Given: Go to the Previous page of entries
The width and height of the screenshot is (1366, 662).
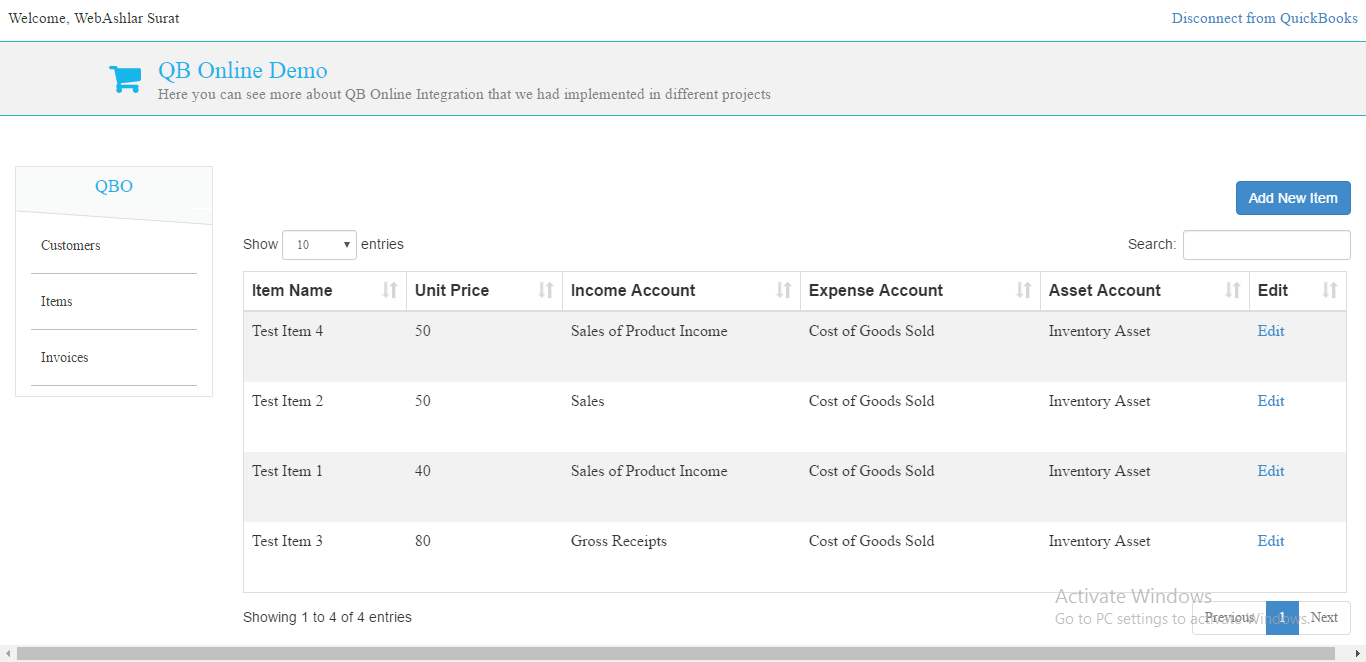Looking at the screenshot, I should [x=1229, y=618].
